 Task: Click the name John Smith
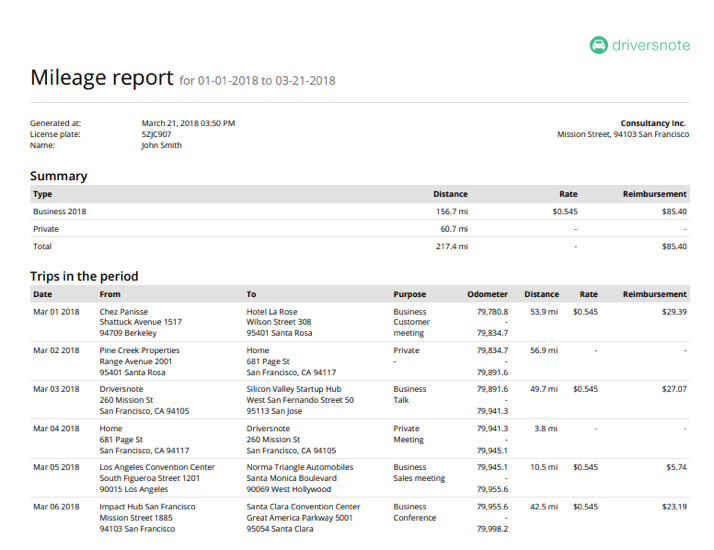coord(161,145)
